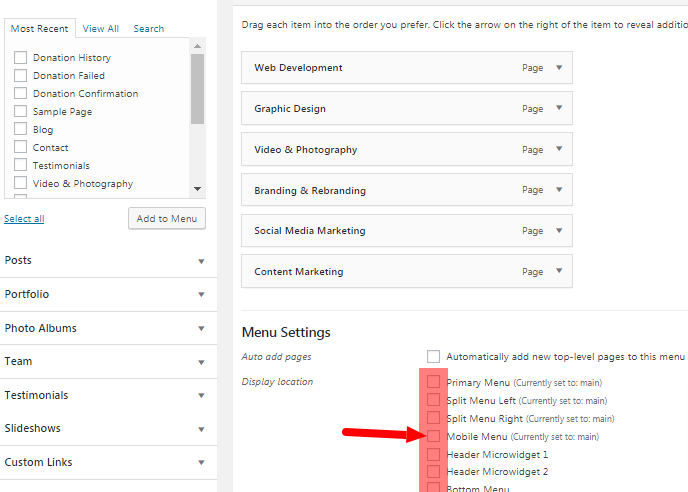The width and height of the screenshot is (688, 492).
Task: Click scroll down arrow in pages list
Action: (197, 189)
